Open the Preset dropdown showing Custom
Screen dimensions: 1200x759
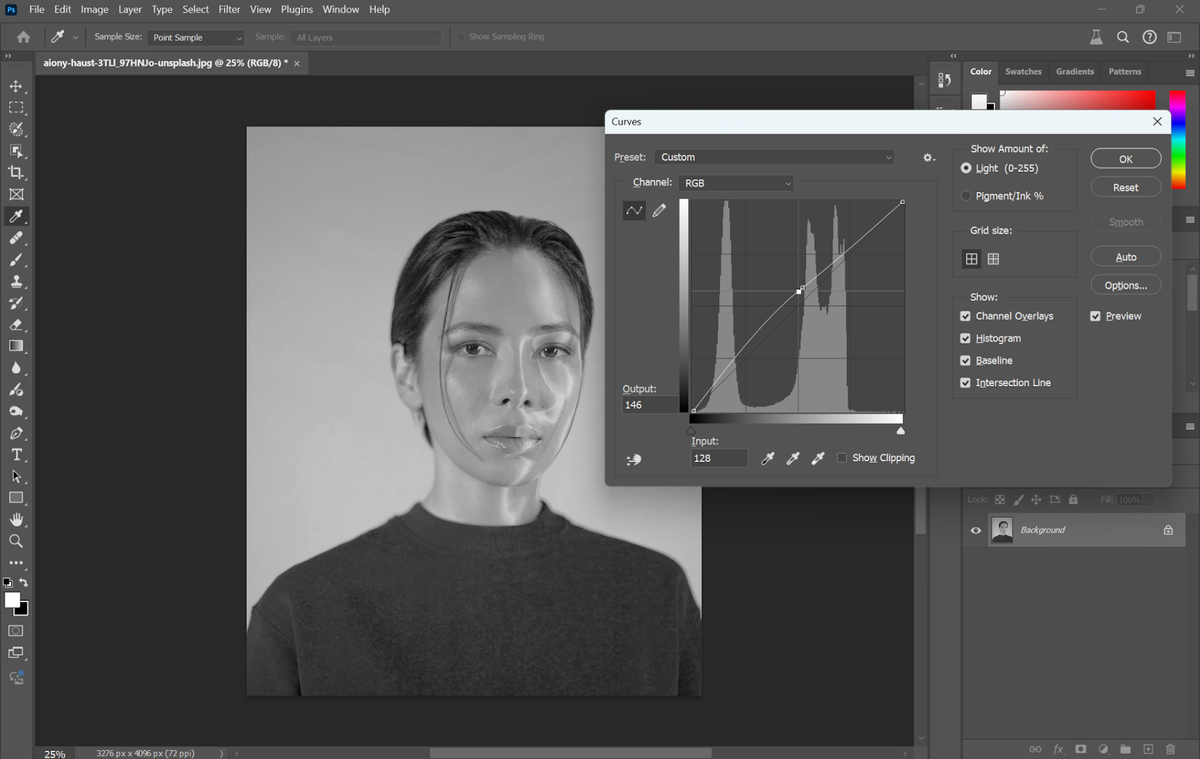coord(775,157)
